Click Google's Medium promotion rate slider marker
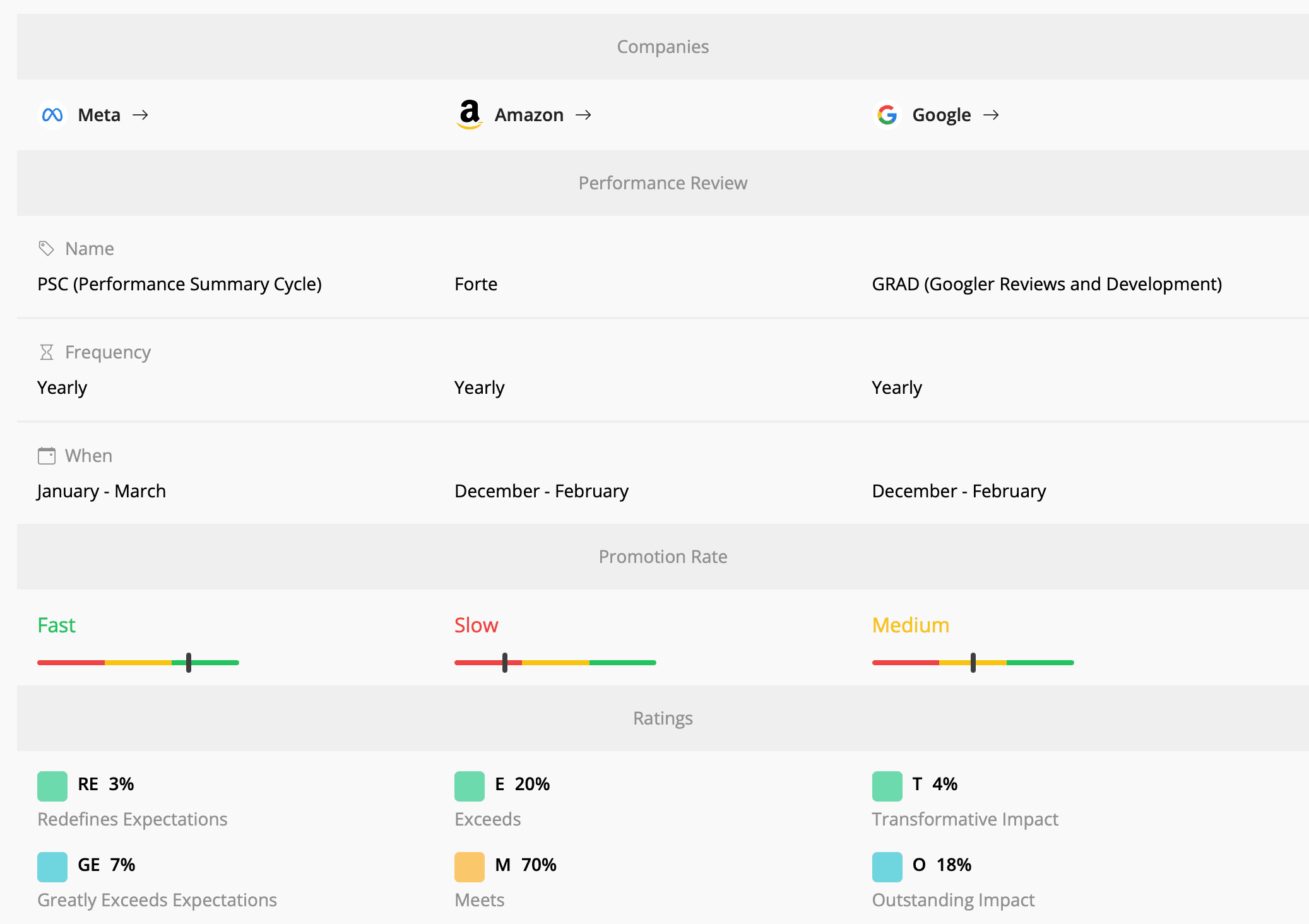1309x924 pixels. tap(973, 663)
